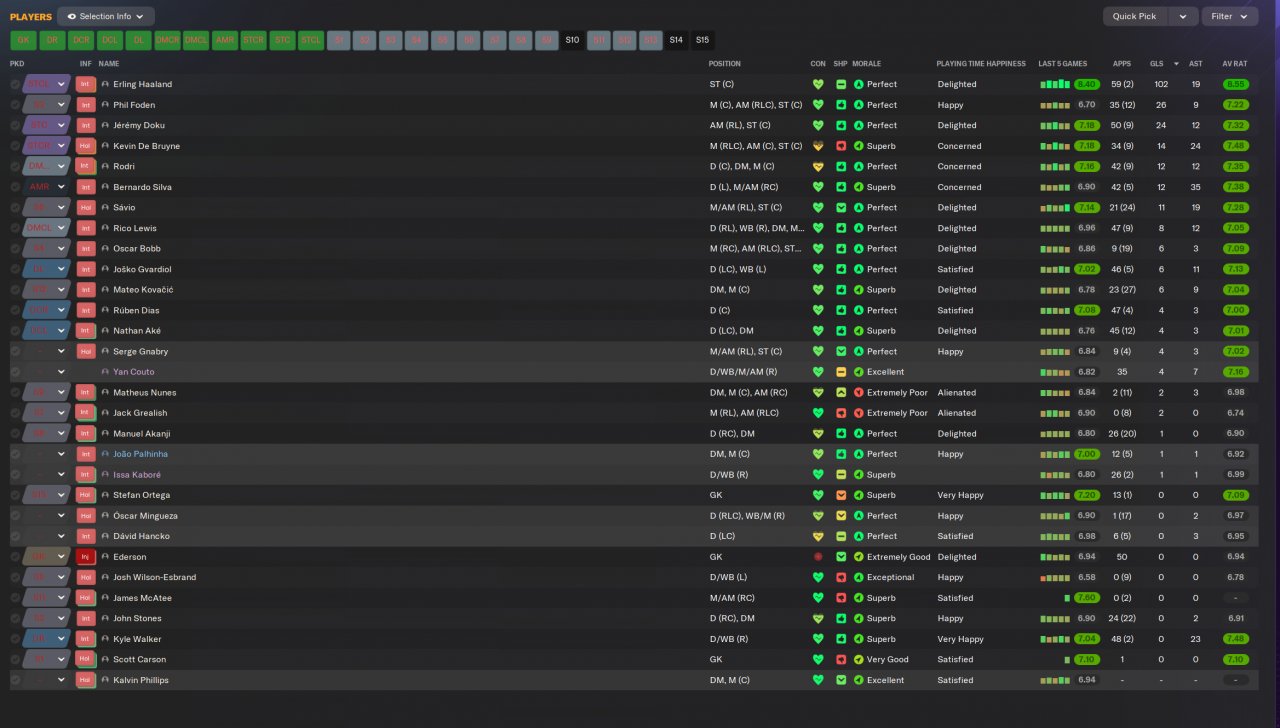Tick the selection circle for Rodri

[15, 167]
